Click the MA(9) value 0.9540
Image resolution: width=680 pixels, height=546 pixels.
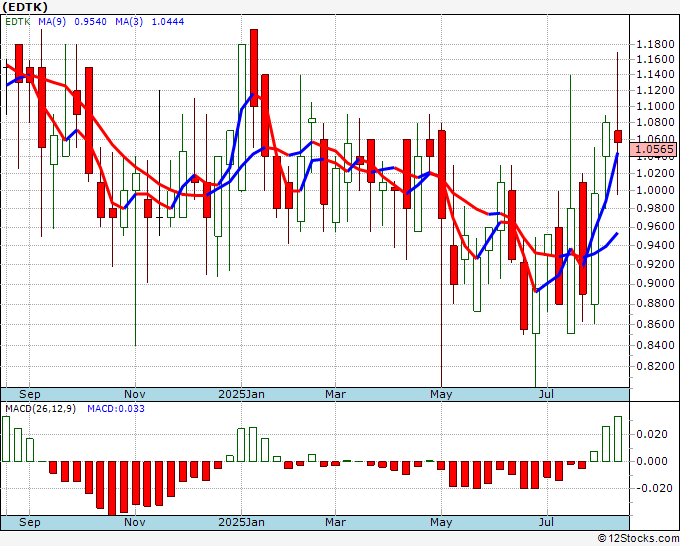(90, 22)
